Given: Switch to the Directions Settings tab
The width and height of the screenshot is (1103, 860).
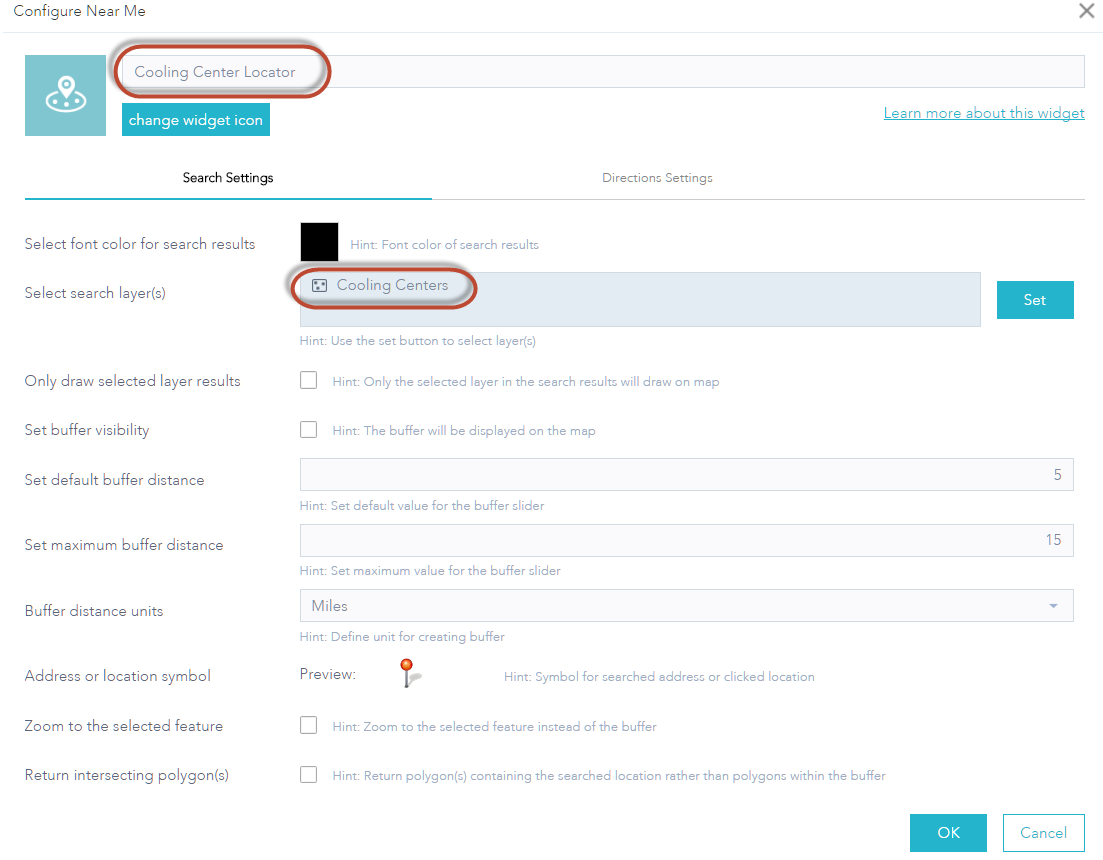Looking at the screenshot, I should [657, 178].
